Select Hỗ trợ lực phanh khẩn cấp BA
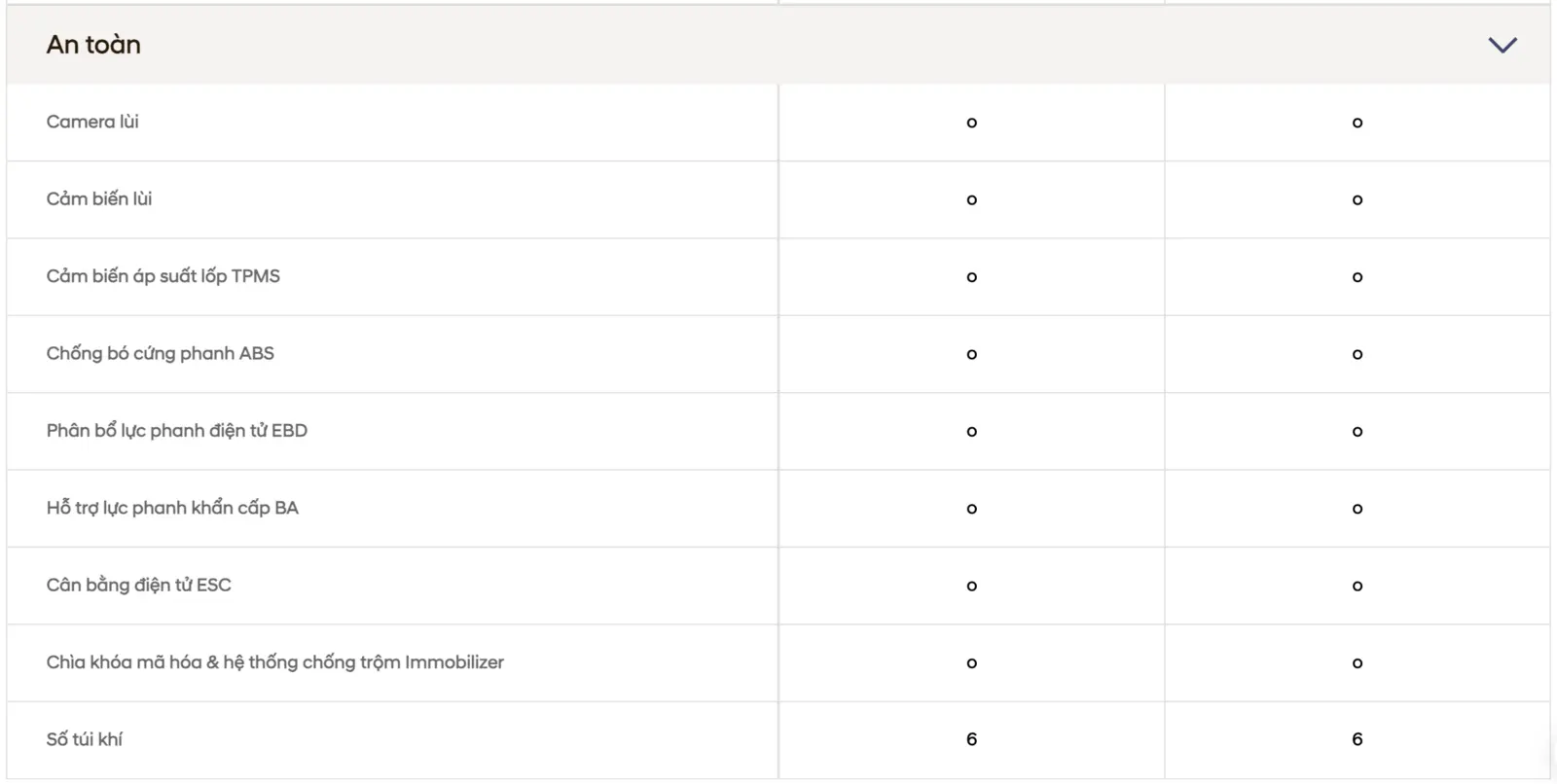This screenshot has width=1557, height=784. [172, 508]
